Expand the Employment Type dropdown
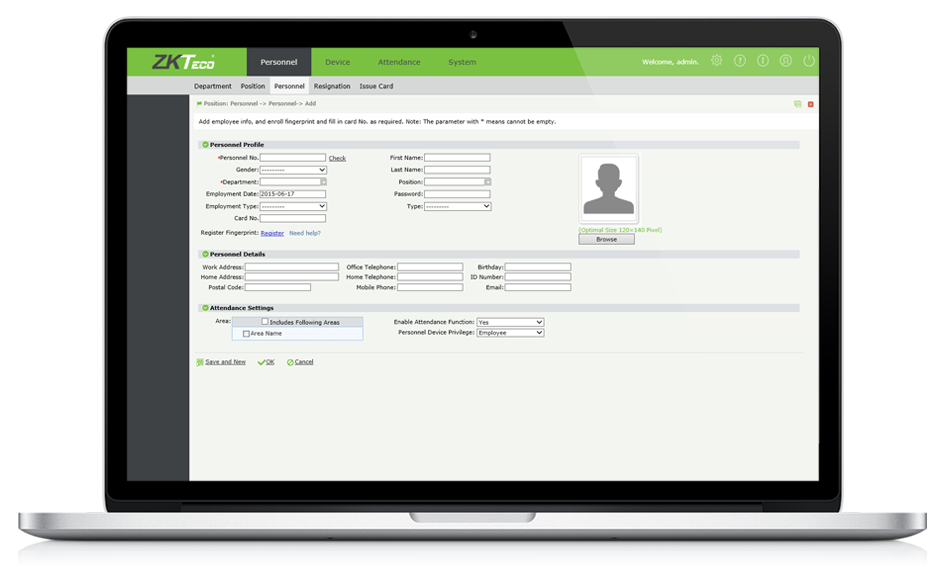The height and width of the screenshot is (567, 944). pyautogui.click(x=293, y=206)
